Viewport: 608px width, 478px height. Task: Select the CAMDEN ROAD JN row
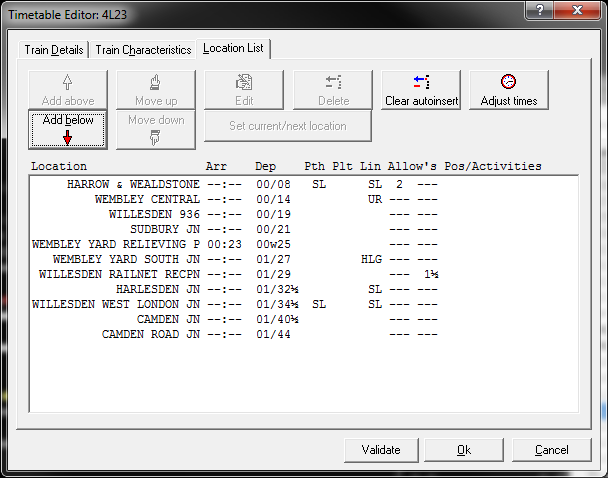click(x=304, y=335)
